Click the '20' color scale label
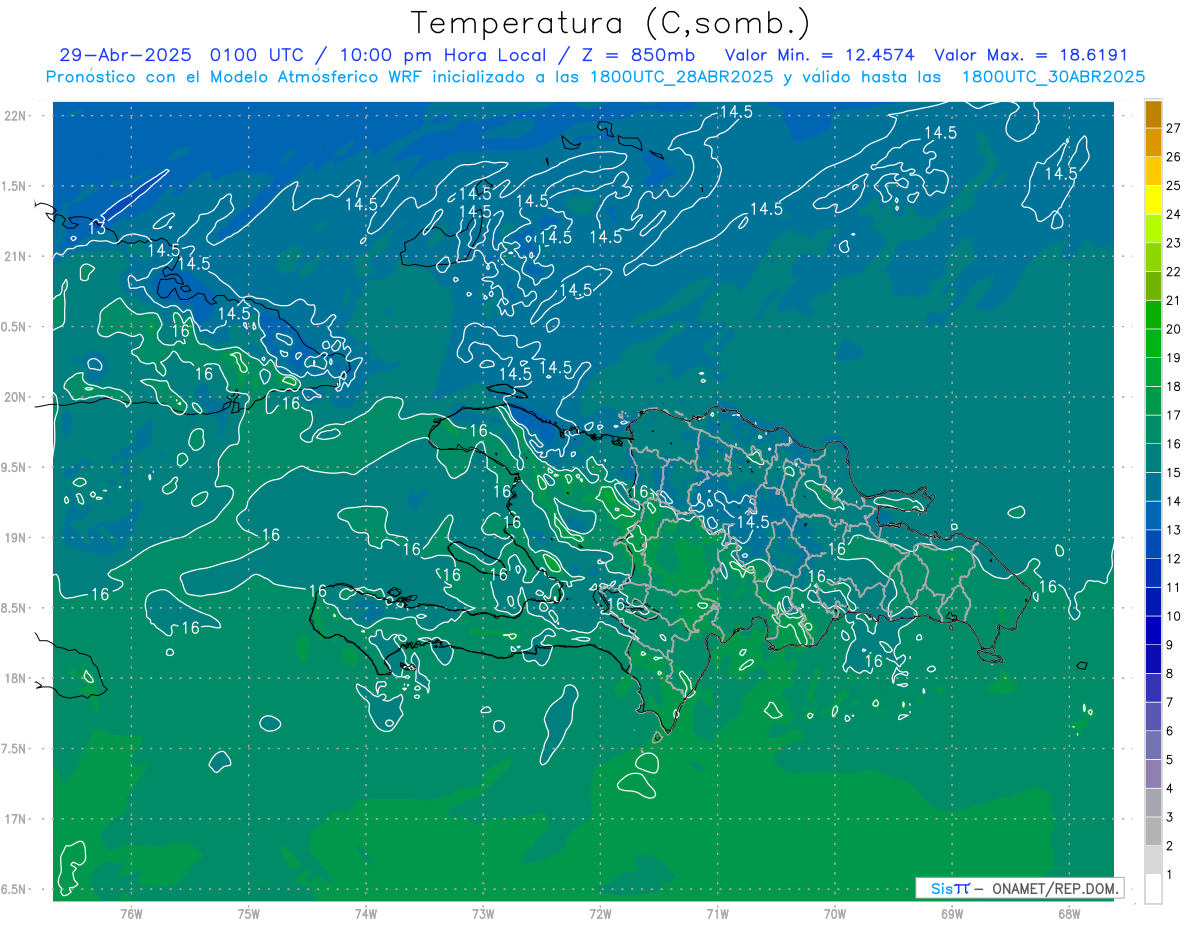 [x=1173, y=329]
